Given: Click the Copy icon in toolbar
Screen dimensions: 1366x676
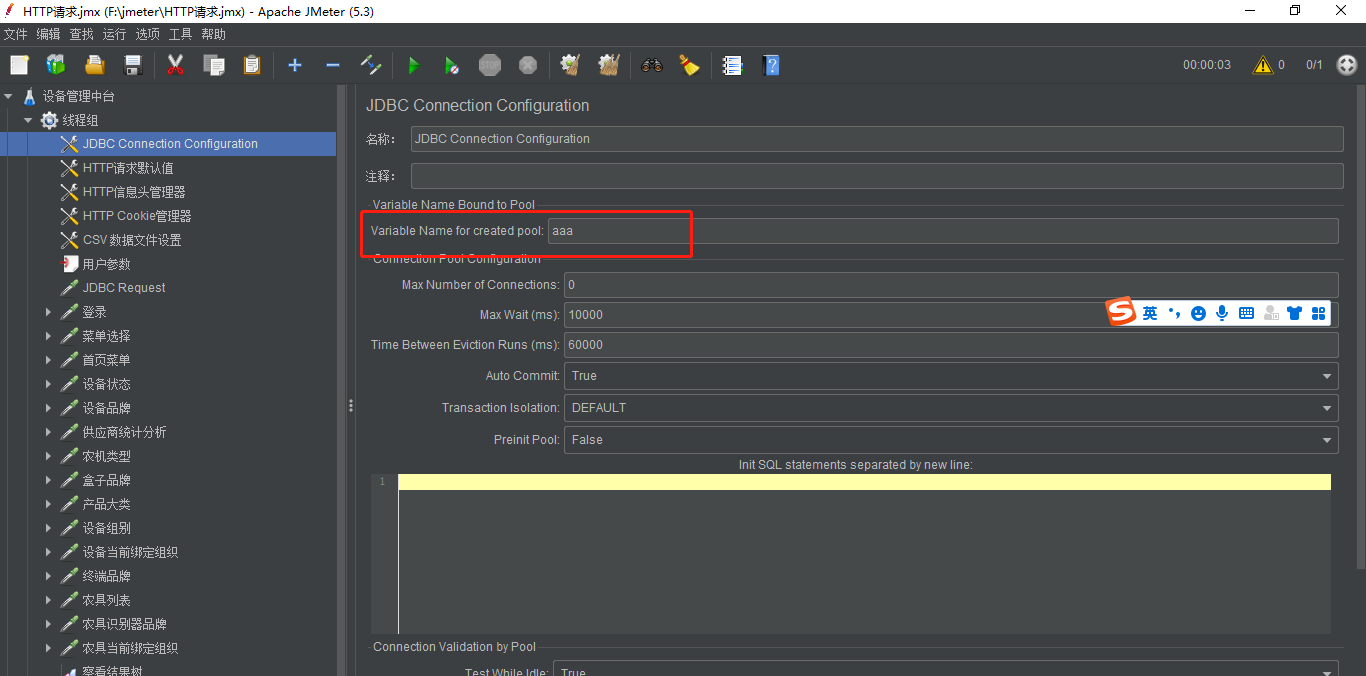Looking at the screenshot, I should pos(213,65).
